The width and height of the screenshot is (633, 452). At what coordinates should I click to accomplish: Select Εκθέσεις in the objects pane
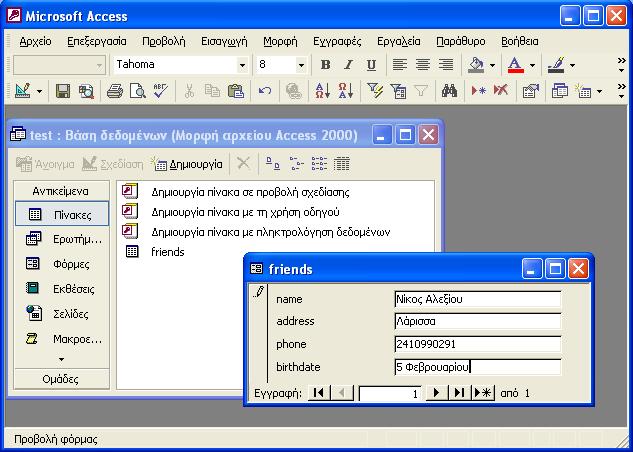click(62, 289)
